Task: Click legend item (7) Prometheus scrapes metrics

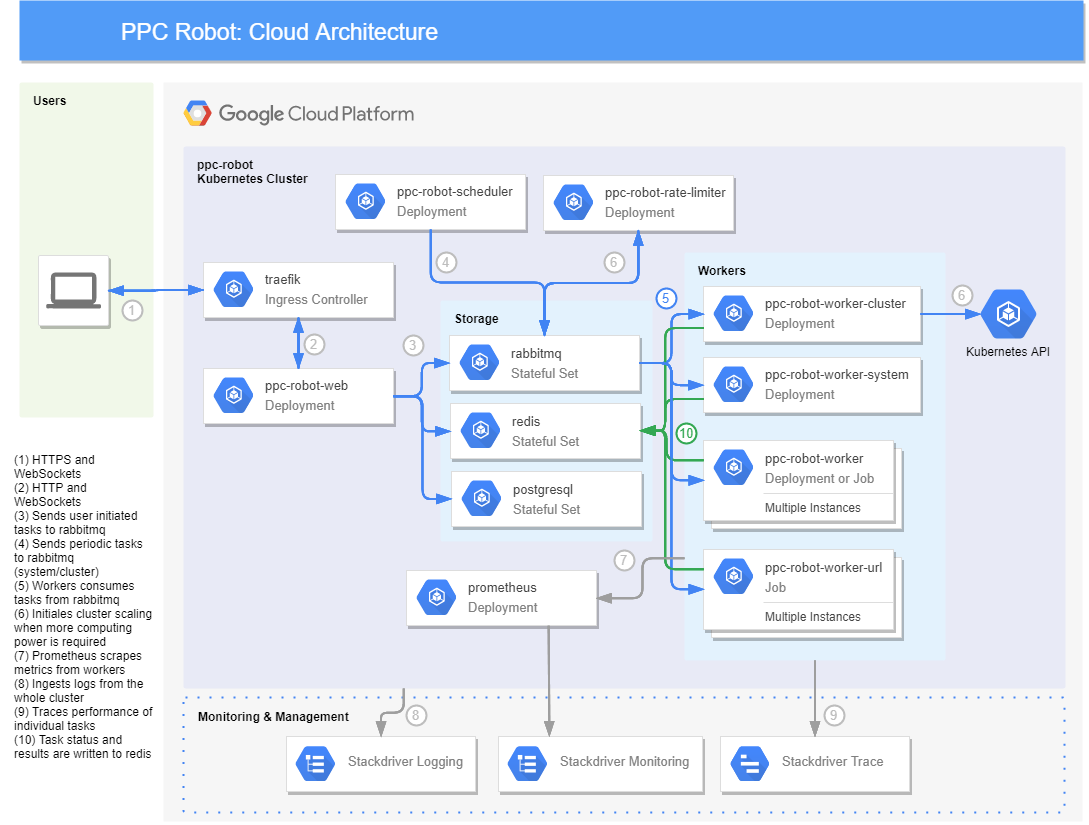Action: click(78, 662)
